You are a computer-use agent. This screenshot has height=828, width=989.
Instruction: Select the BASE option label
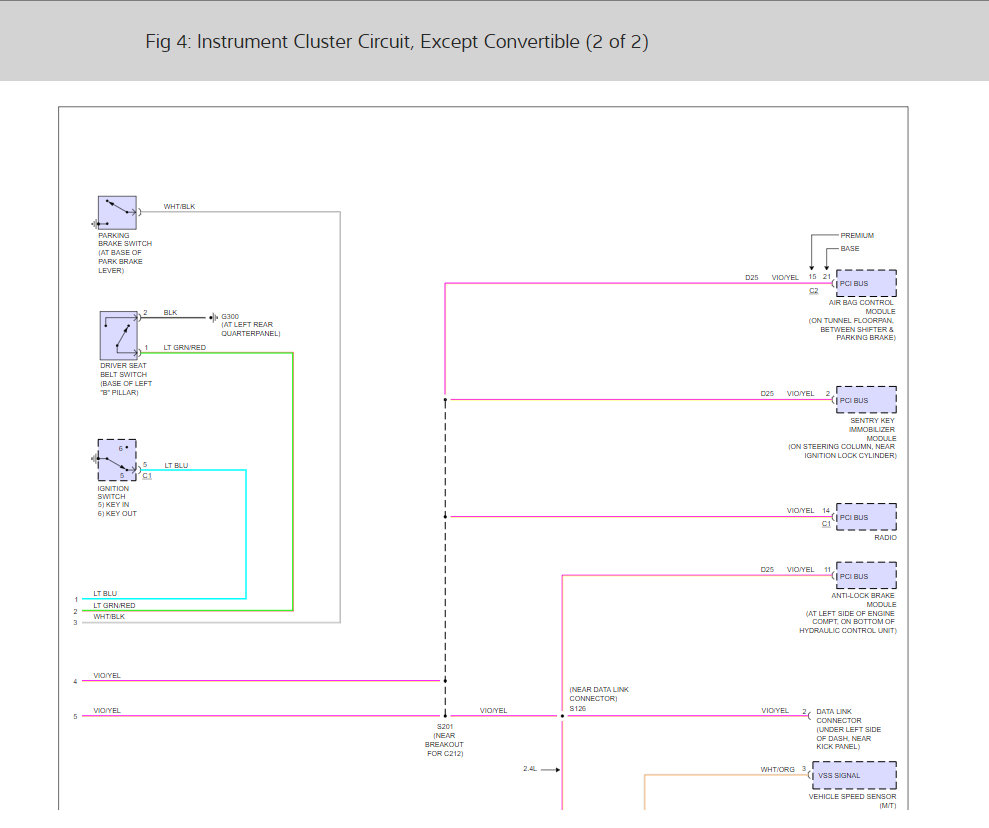click(850, 248)
